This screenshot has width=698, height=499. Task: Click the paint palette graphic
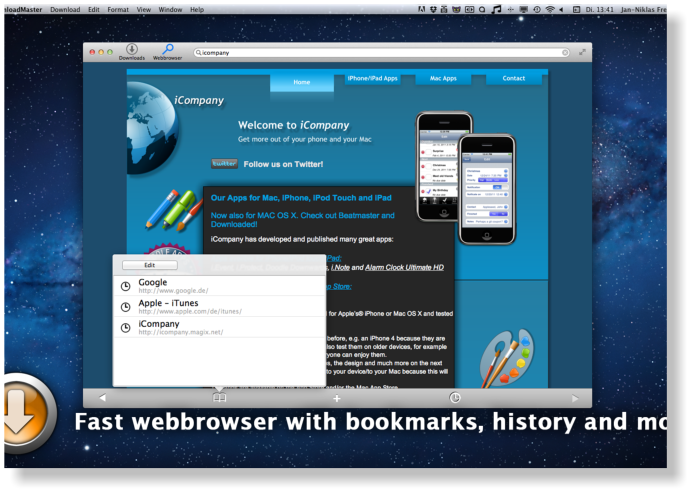[x=507, y=358]
